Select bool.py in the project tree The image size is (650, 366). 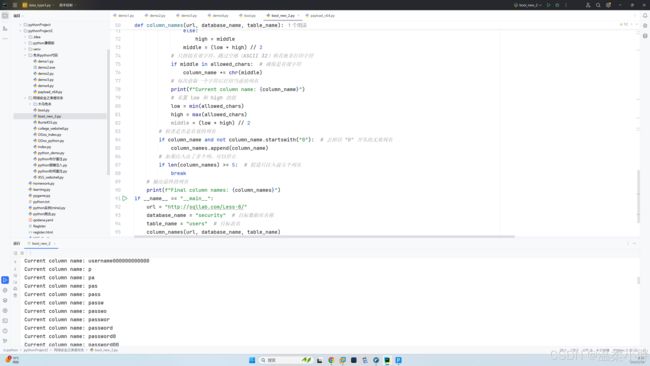point(44,110)
